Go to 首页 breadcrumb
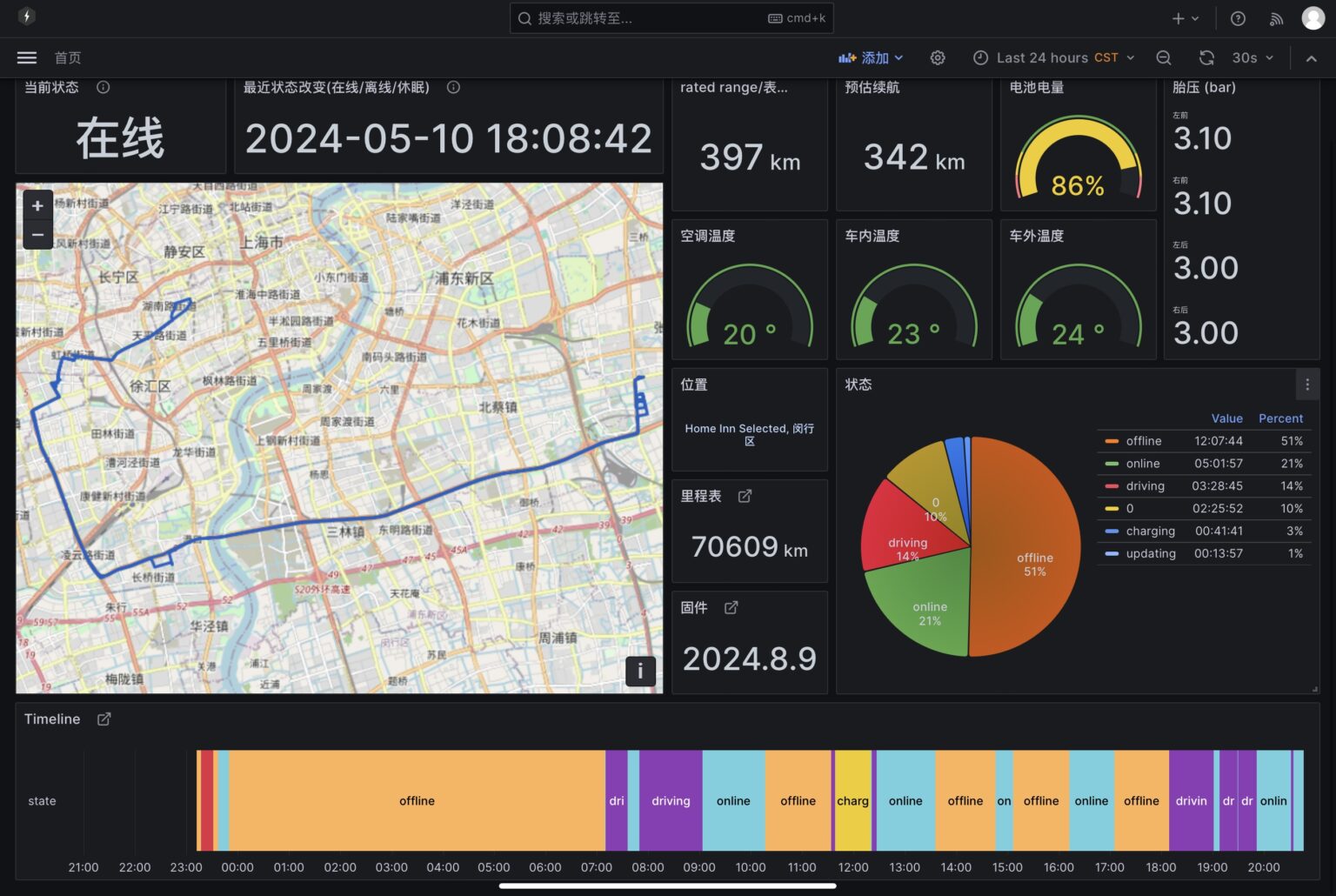Viewport: 1336px width, 896px height. tap(68, 57)
